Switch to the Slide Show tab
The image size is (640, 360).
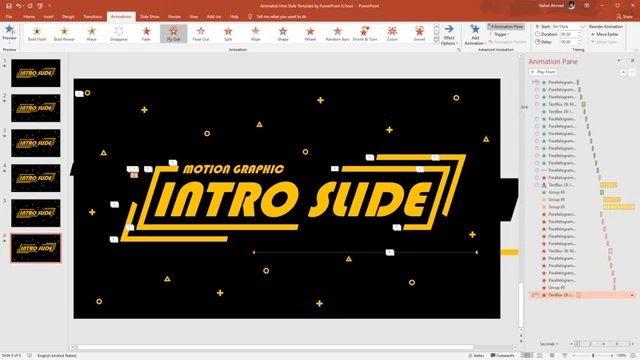[x=150, y=17]
